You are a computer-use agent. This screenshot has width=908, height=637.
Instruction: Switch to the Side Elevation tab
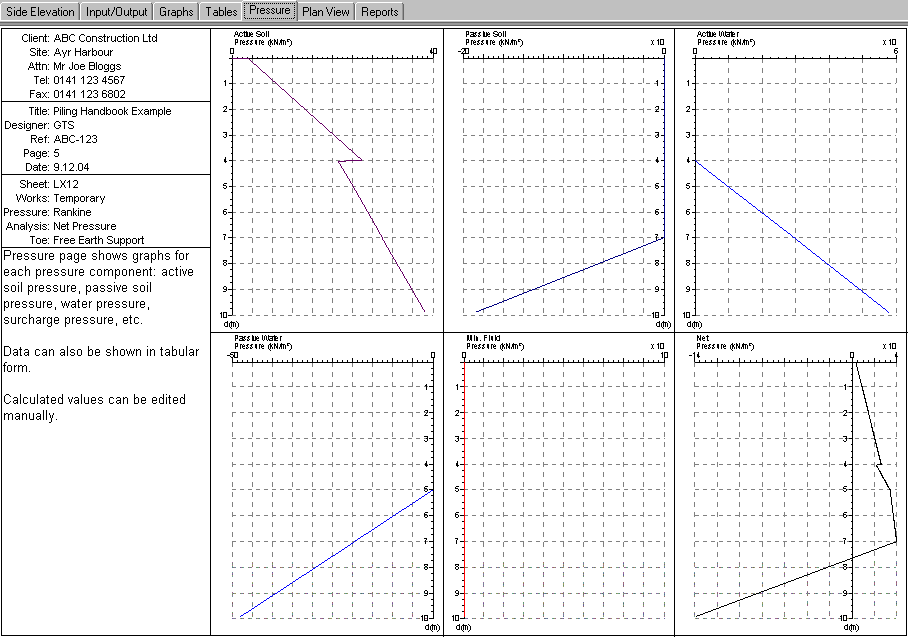pyautogui.click(x=40, y=12)
